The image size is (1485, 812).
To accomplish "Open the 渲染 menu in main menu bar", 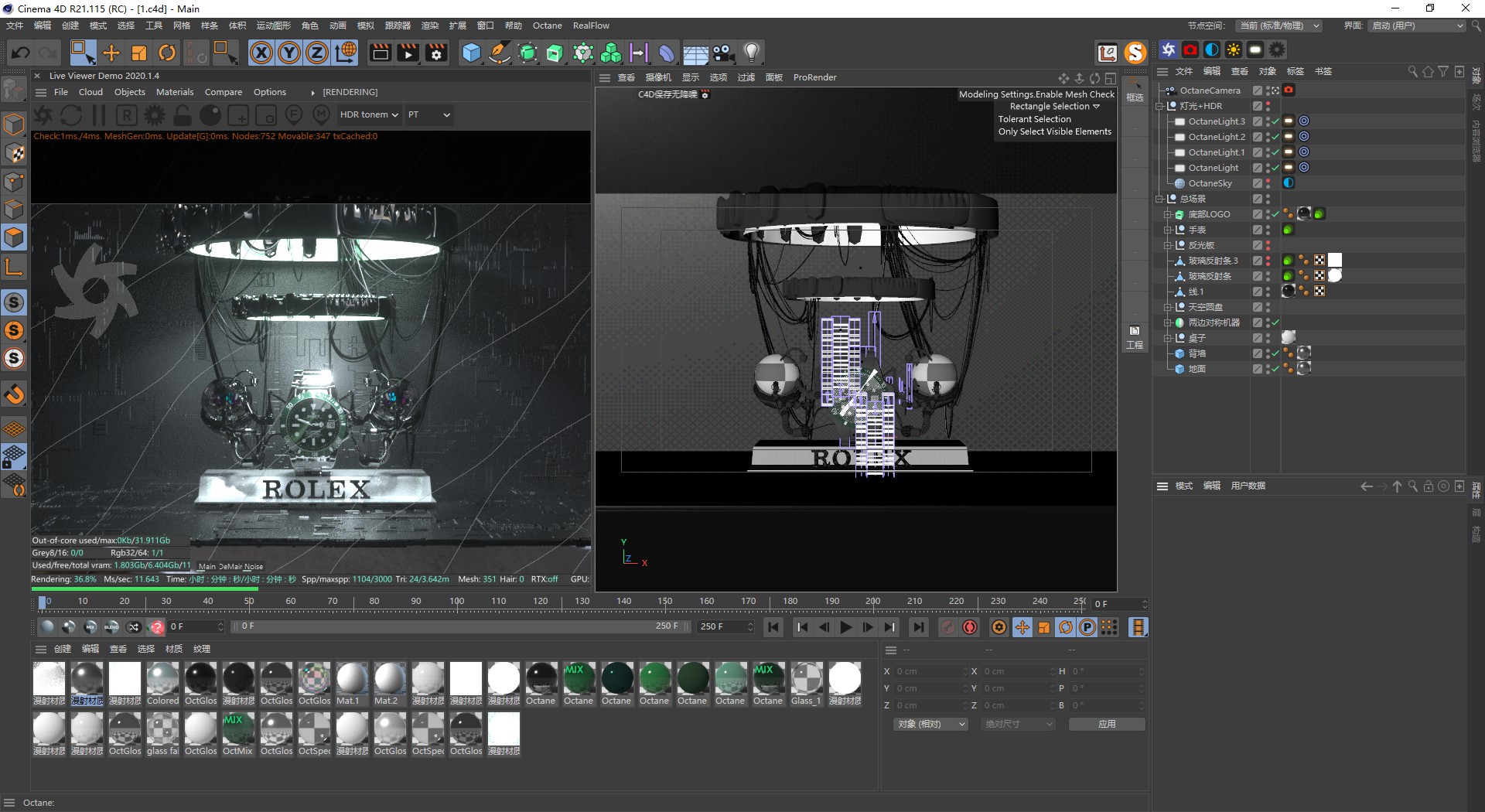I will tap(429, 26).
